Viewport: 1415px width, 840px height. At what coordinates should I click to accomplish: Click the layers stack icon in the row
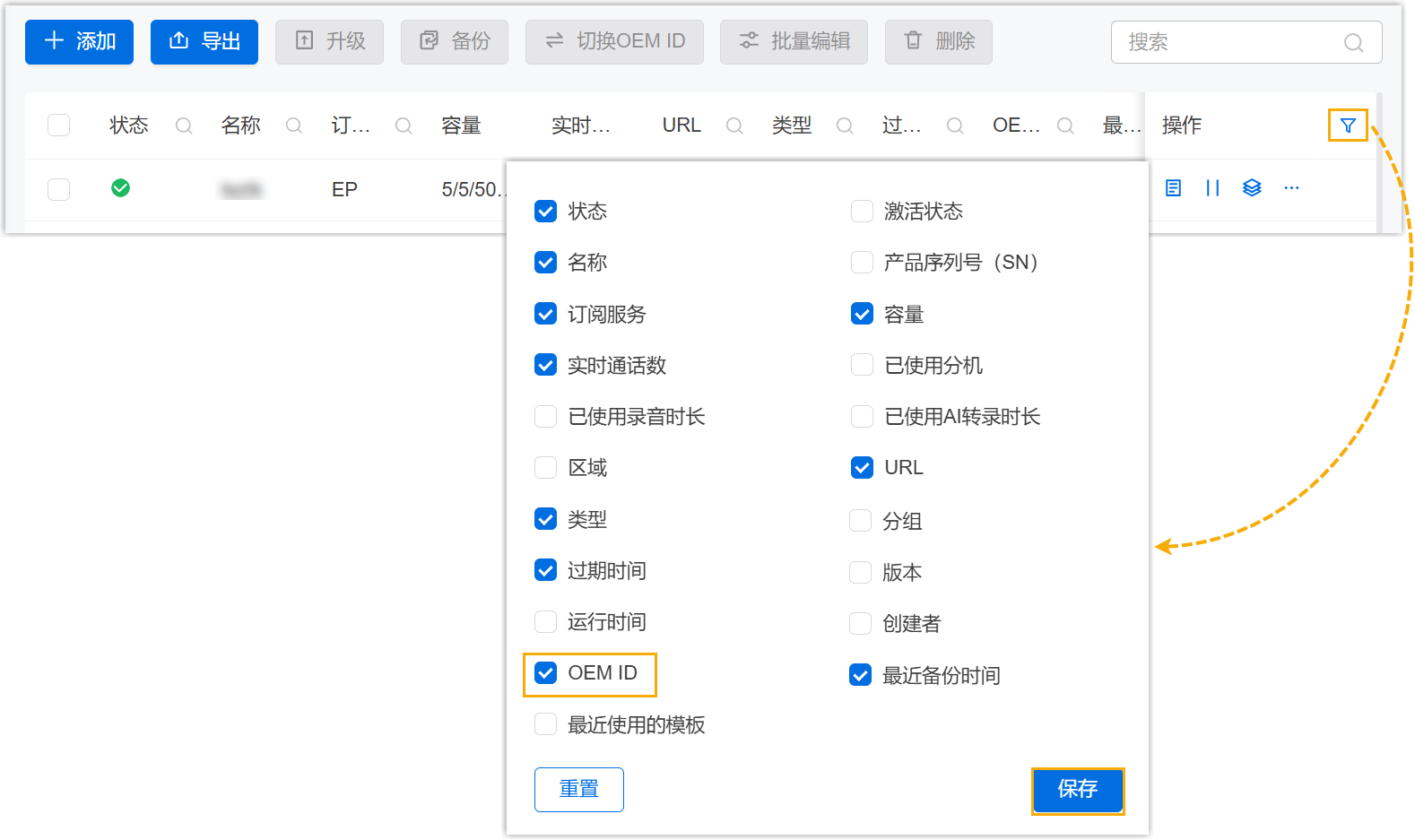(1252, 188)
